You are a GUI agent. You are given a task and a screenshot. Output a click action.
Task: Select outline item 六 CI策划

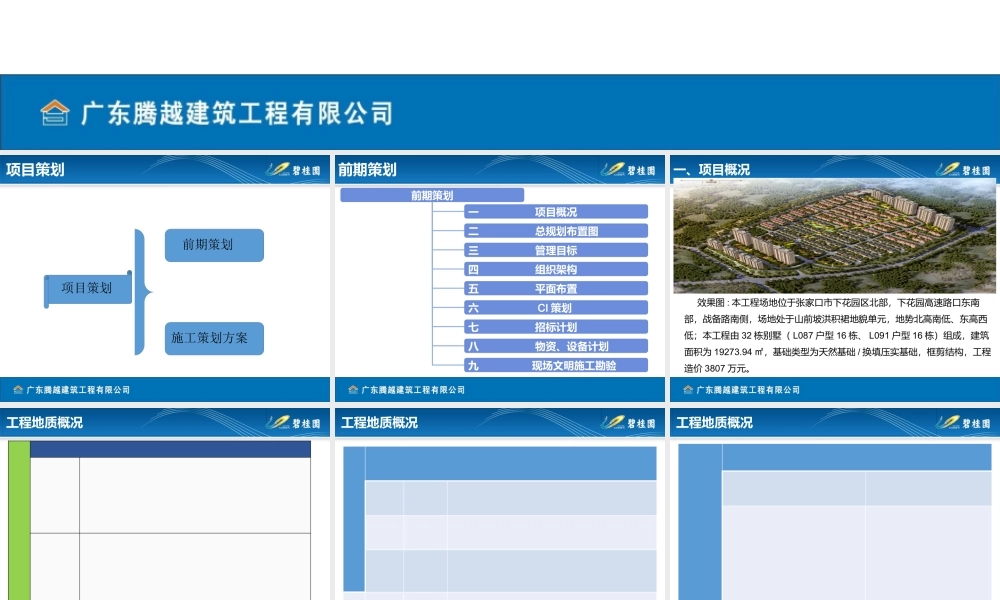[x=556, y=307]
